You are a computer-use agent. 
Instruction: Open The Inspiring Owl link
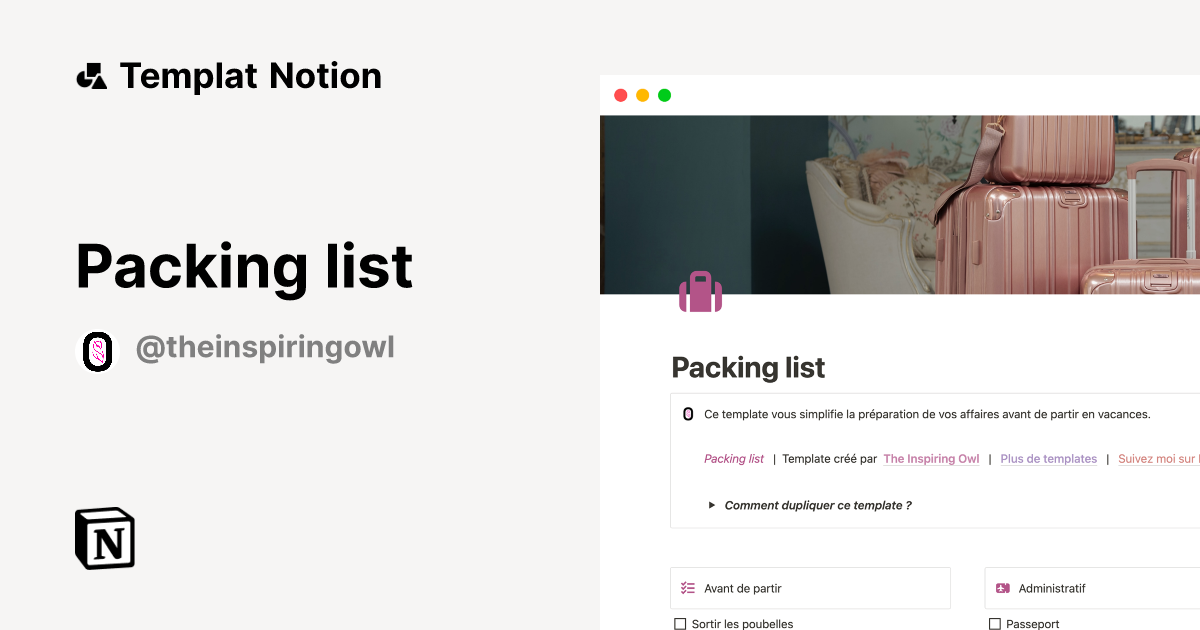[x=931, y=458]
